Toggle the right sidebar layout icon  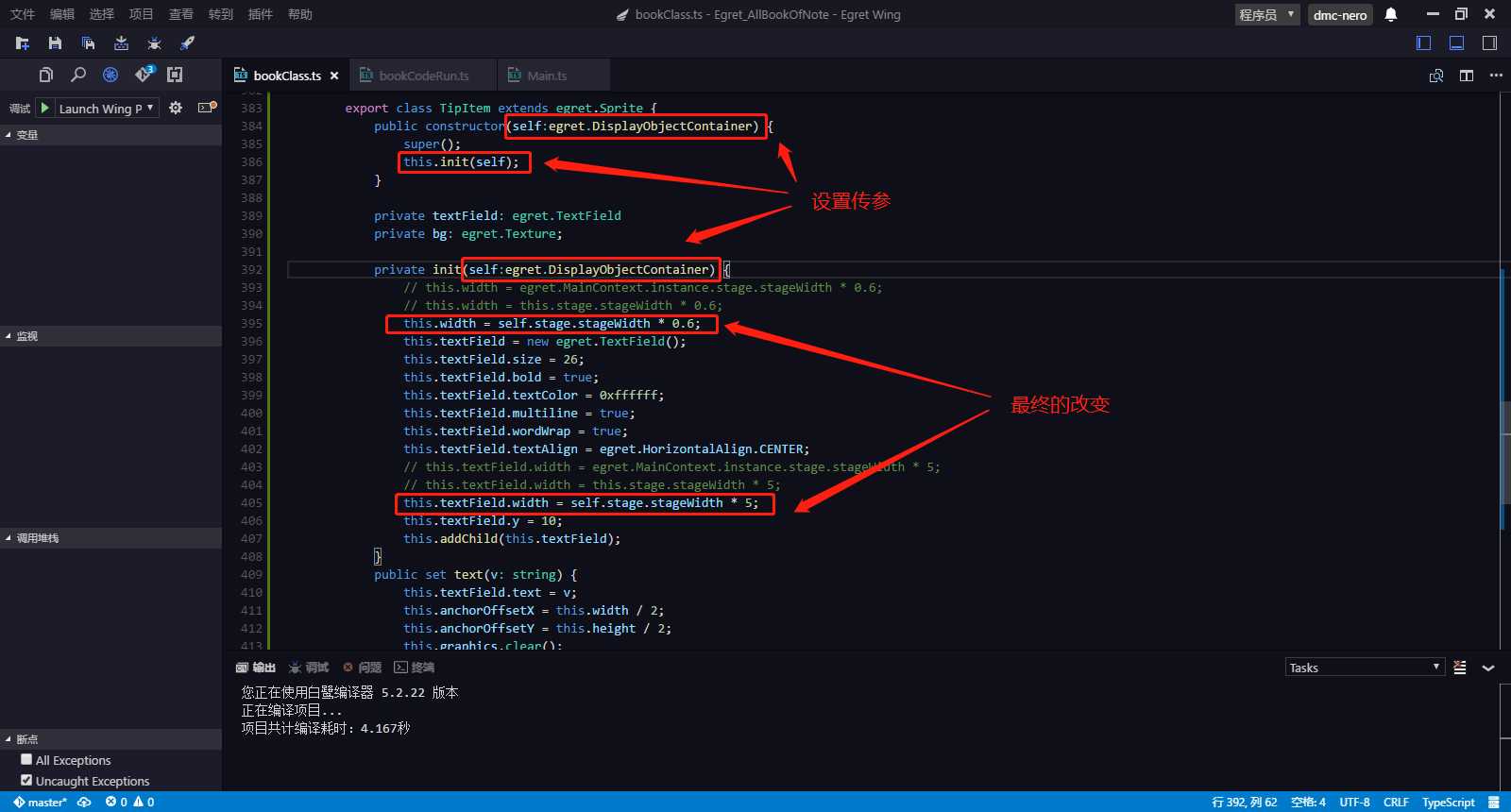tap(1489, 42)
